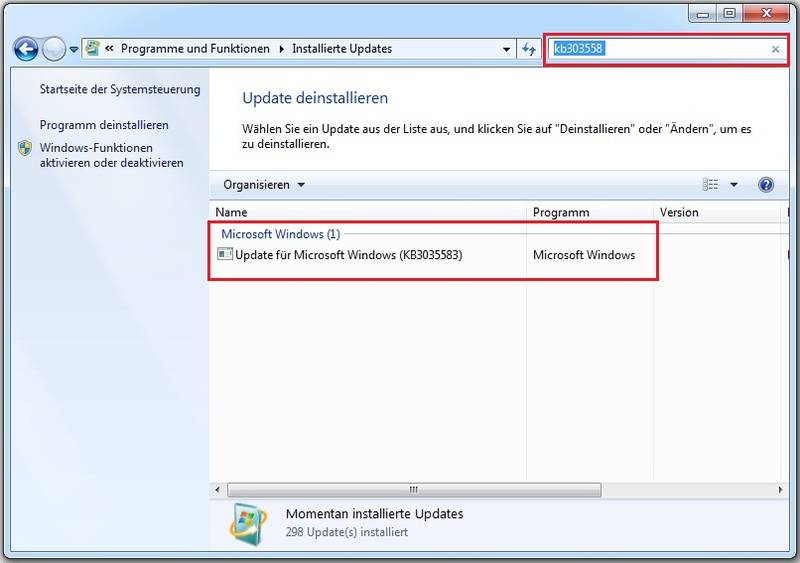Click the Programm deinstallieren link
Screen dimensions: 800x563
coord(104,125)
